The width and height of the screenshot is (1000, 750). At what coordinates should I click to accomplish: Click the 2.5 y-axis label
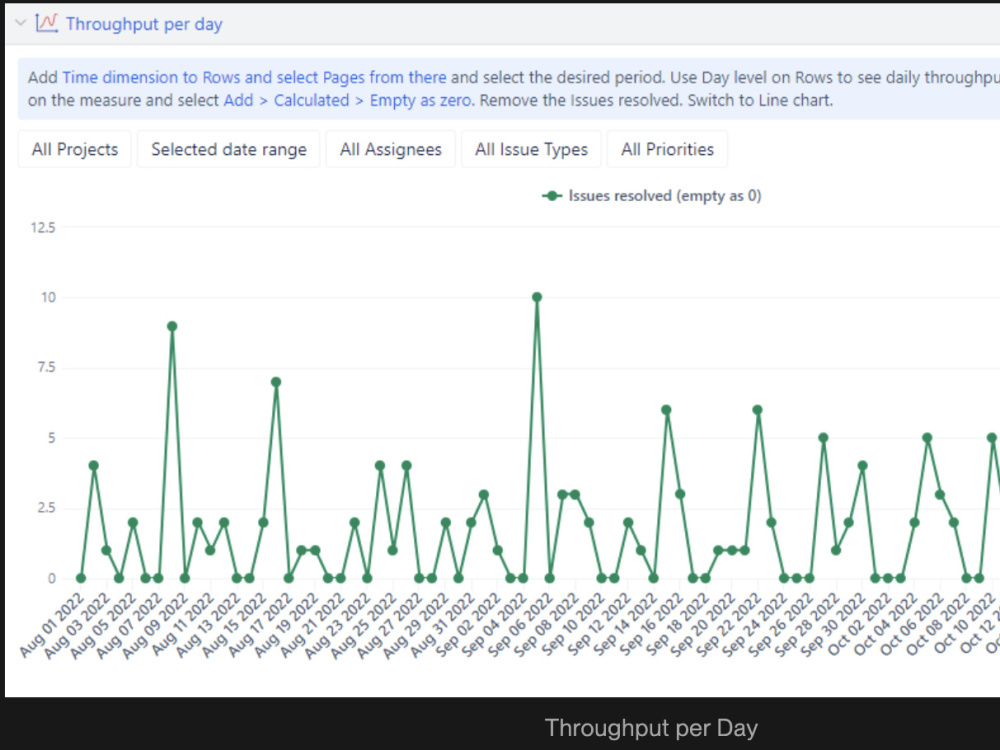[x=47, y=508]
